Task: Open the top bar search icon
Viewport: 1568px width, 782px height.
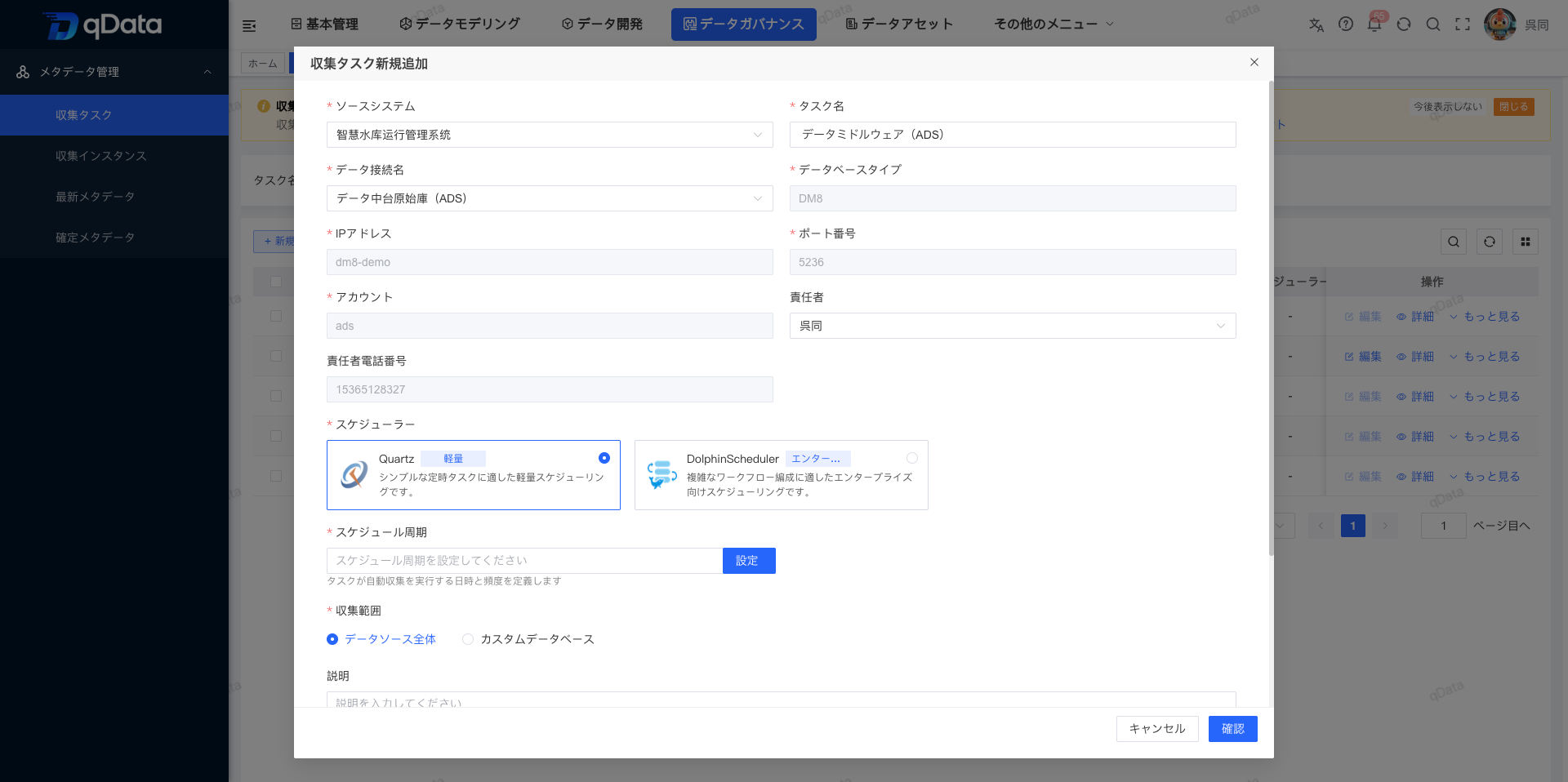Action: point(1433,24)
